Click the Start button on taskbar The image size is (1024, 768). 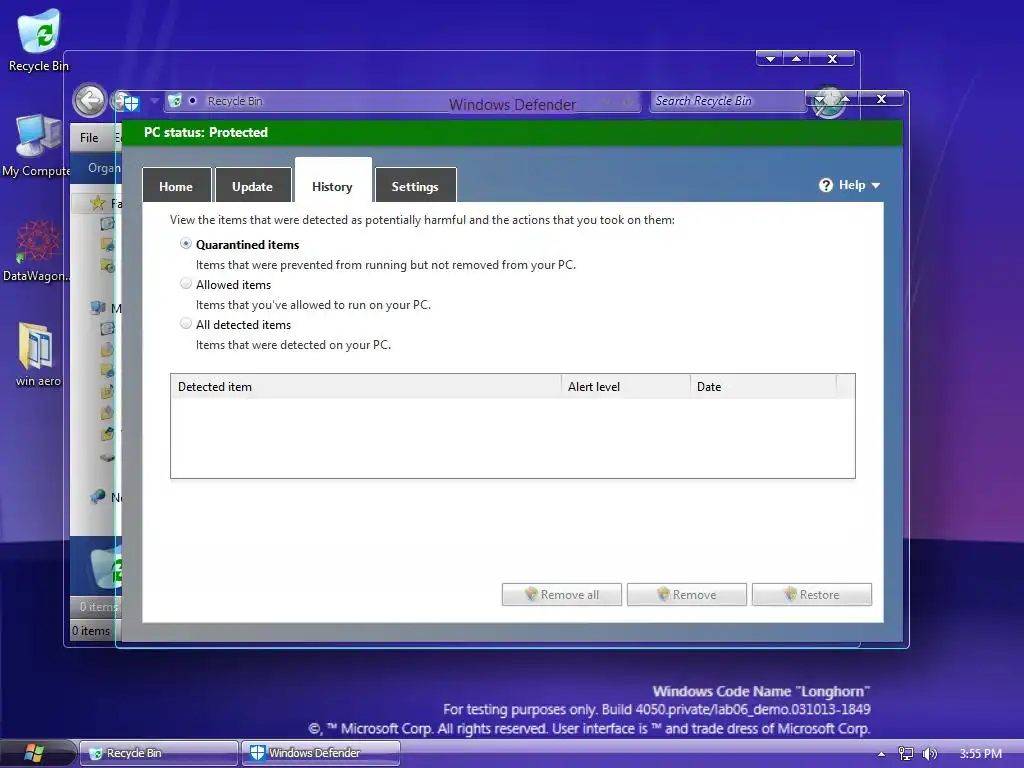tap(33, 753)
